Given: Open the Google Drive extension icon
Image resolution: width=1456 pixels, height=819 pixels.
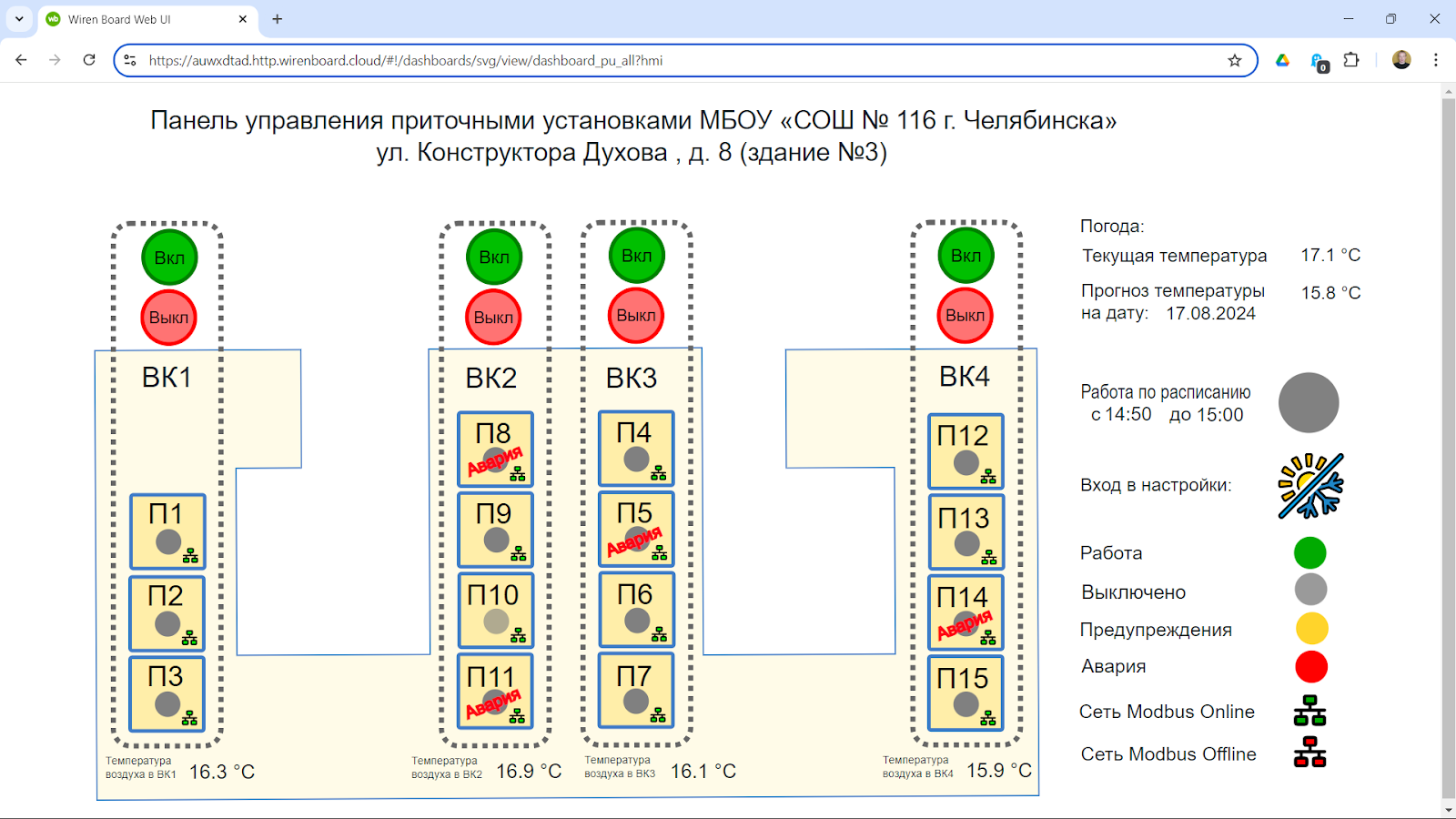Looking at the screenshot, I should click(1282, 60).
